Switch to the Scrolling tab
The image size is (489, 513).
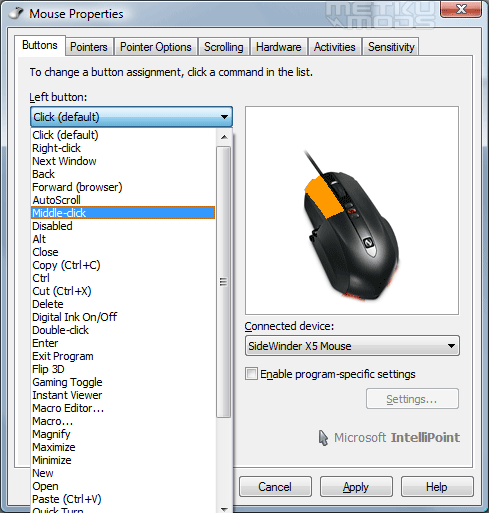tap(224, 47)
